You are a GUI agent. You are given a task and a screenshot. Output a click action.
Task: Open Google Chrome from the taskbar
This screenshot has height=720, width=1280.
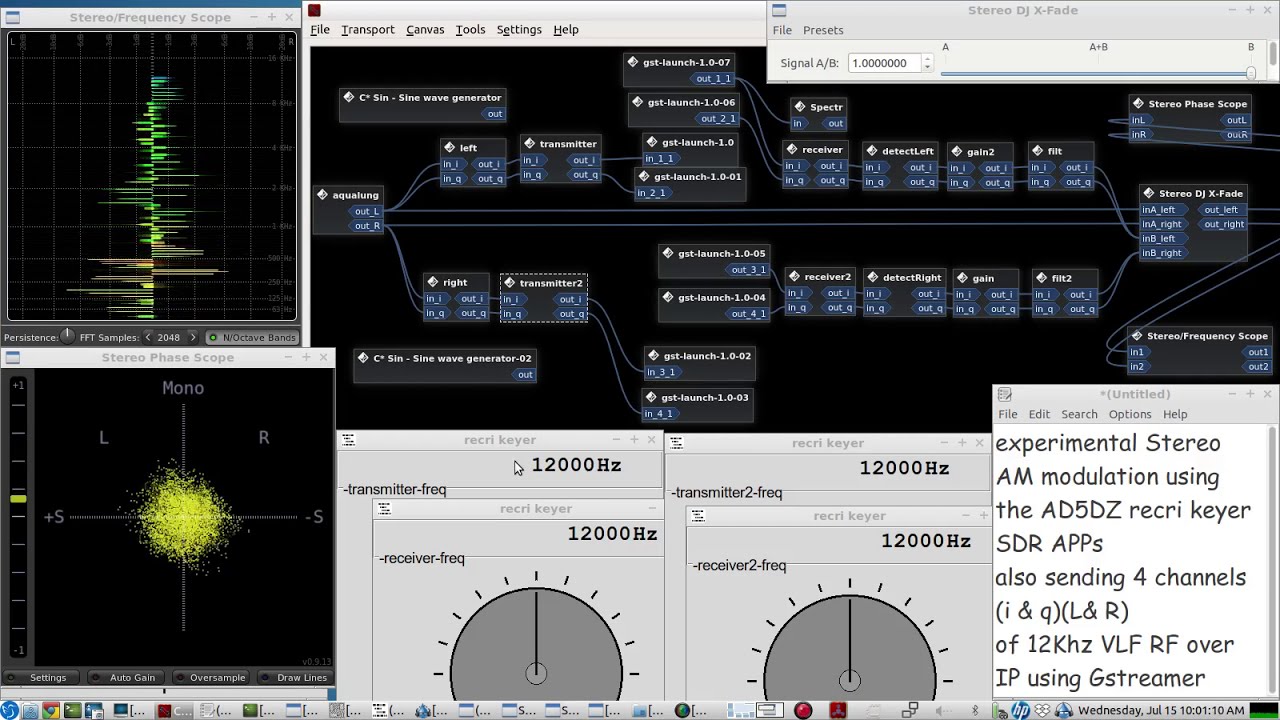[50, 711]
